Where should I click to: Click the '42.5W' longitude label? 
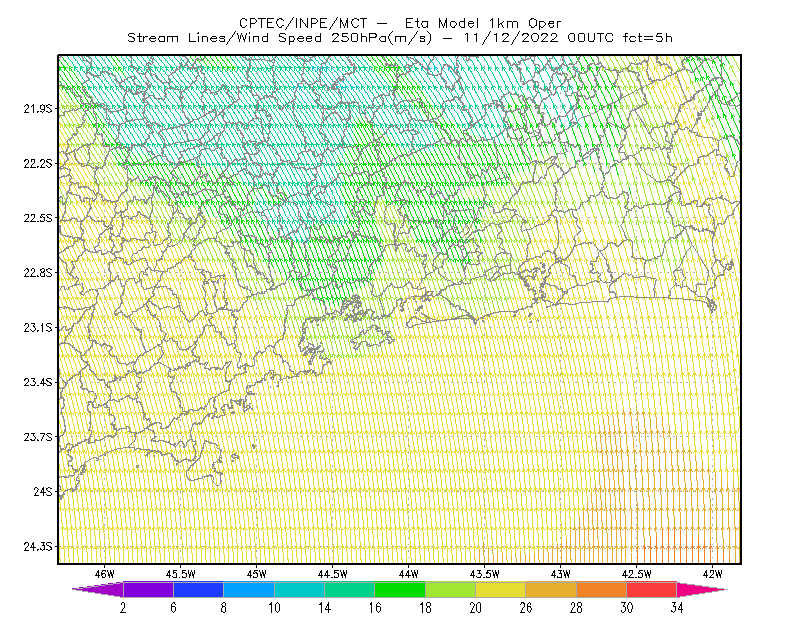tap(636, 574)
